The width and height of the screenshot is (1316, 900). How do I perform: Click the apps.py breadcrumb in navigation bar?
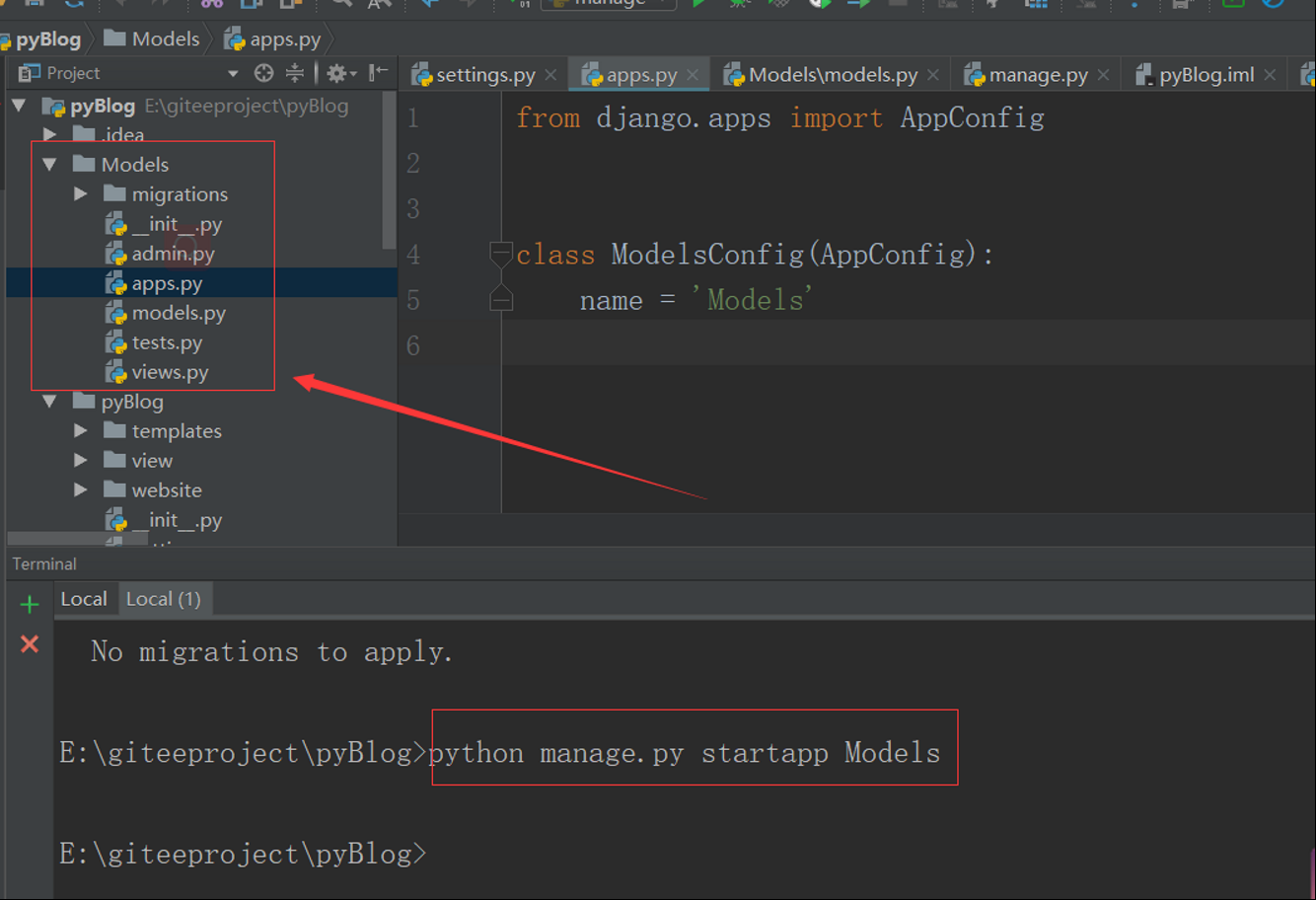[x=273, y=39]
